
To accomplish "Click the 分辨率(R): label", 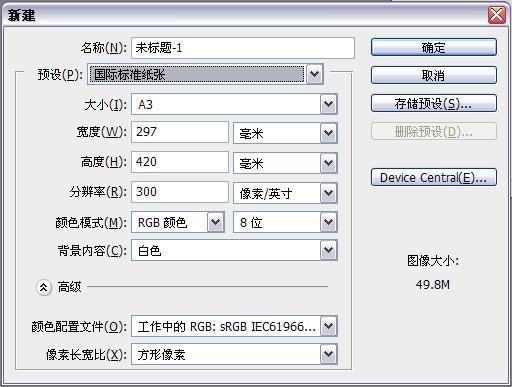I will point(98,192).
